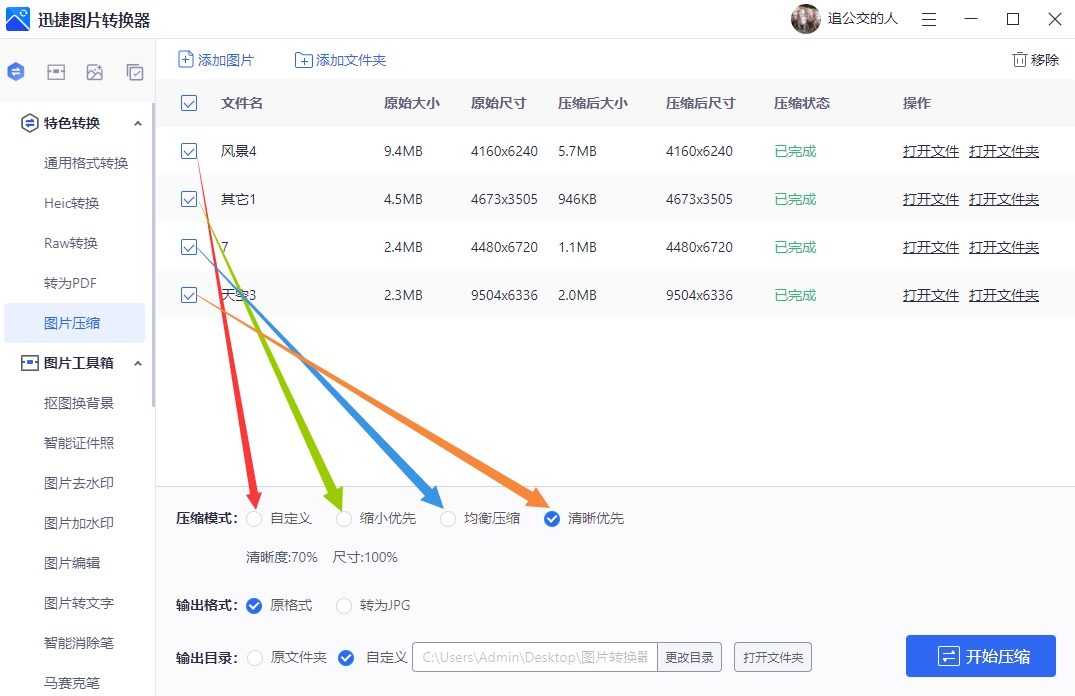Open 图片编辑 in the sidebar

click(72, 563)
